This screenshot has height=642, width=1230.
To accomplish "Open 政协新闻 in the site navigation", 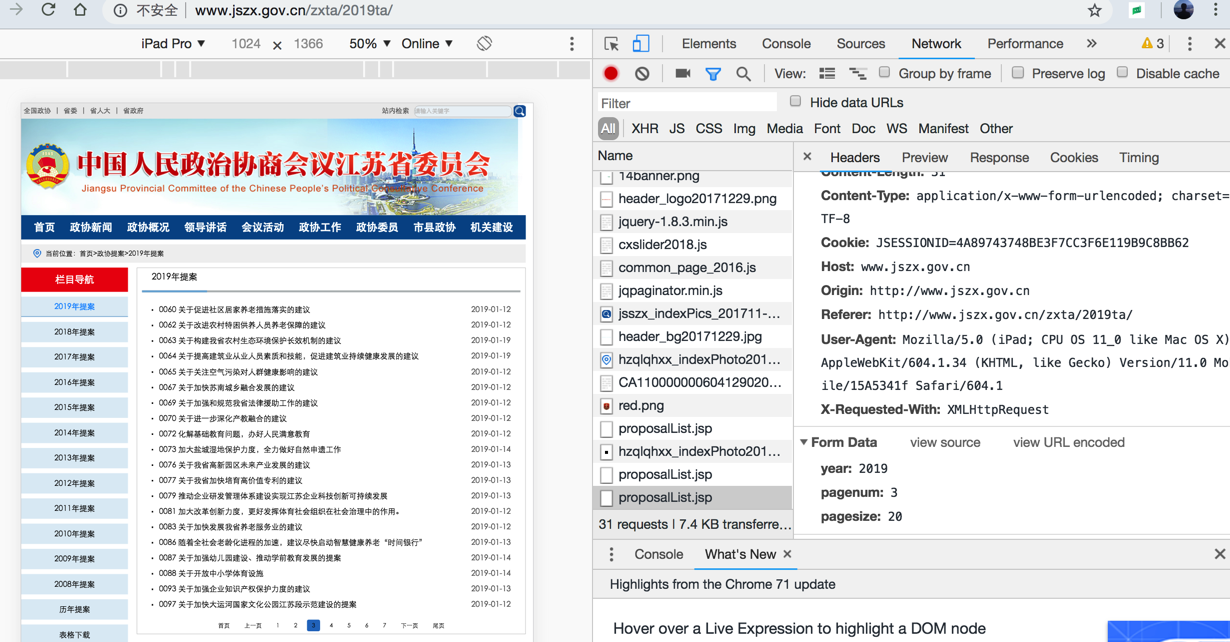I will (91, 228).
